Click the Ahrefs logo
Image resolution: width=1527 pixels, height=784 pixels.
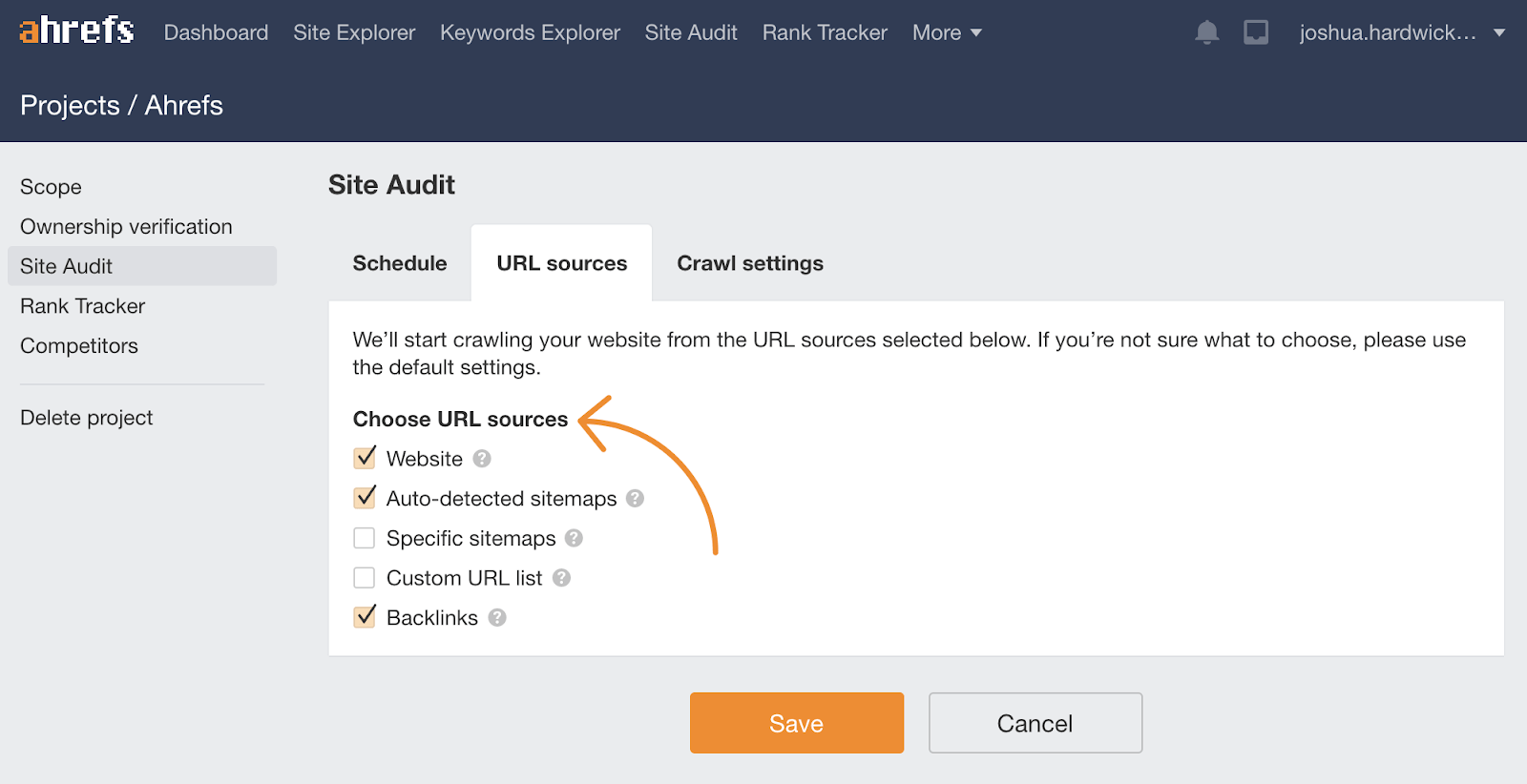76,31
